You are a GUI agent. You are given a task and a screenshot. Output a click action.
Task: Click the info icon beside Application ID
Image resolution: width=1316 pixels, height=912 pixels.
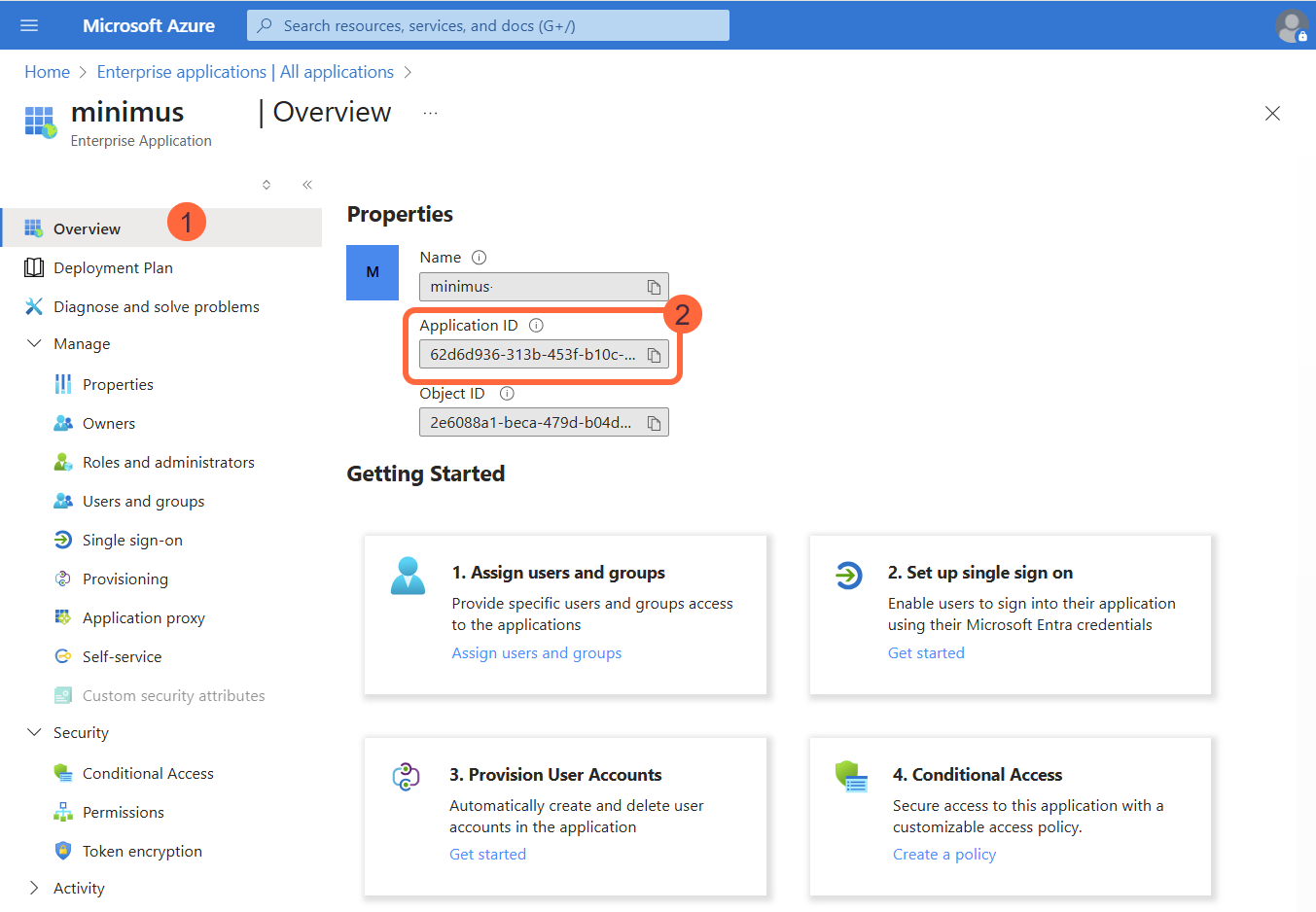[536, 325]
